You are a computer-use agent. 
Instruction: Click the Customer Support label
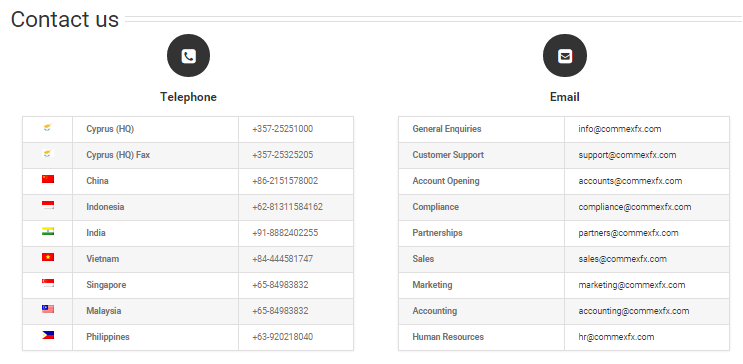pos(448,155)
